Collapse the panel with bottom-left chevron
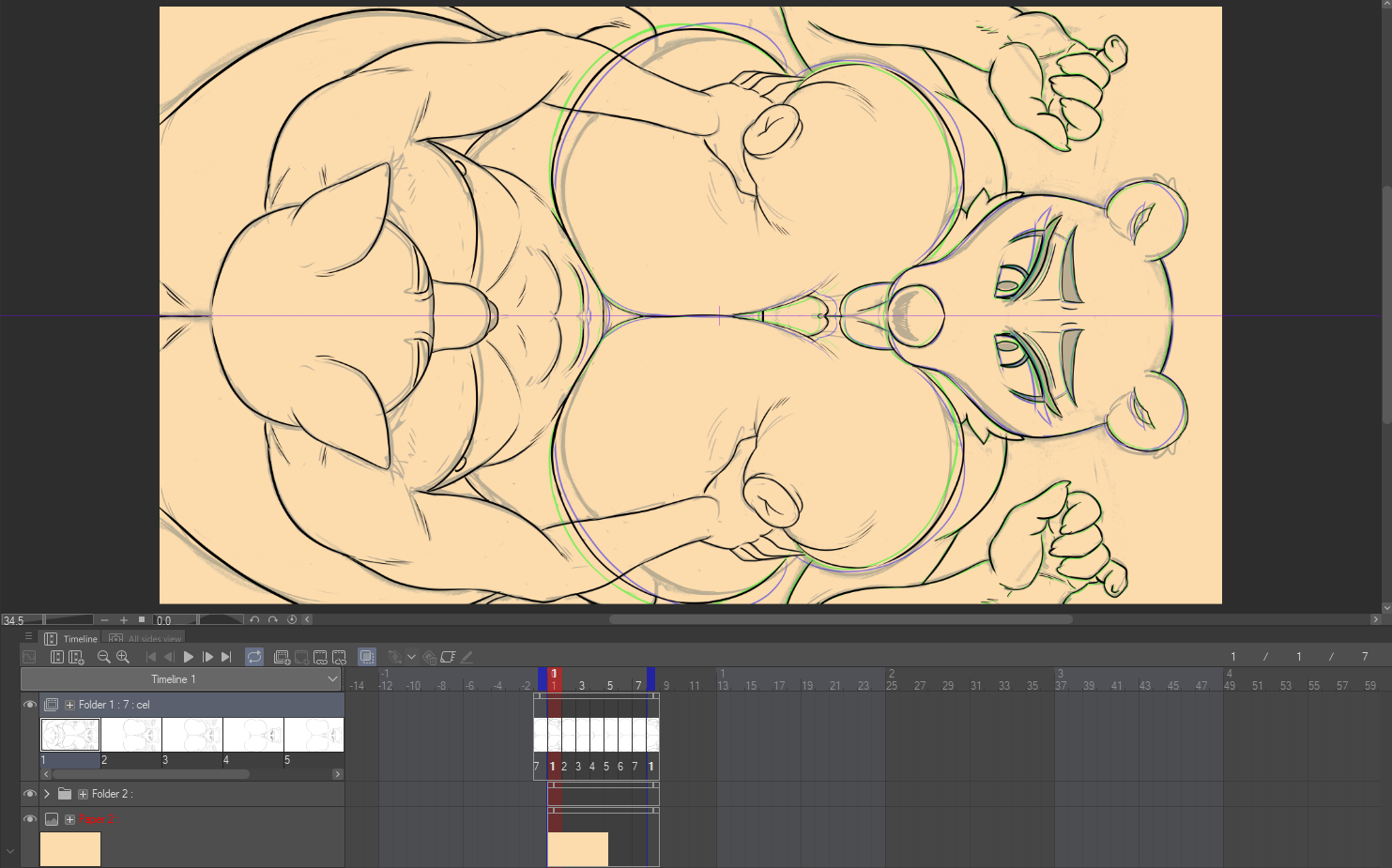The width and height of the screenshot is (1392, 868). [x=10, y=852]
